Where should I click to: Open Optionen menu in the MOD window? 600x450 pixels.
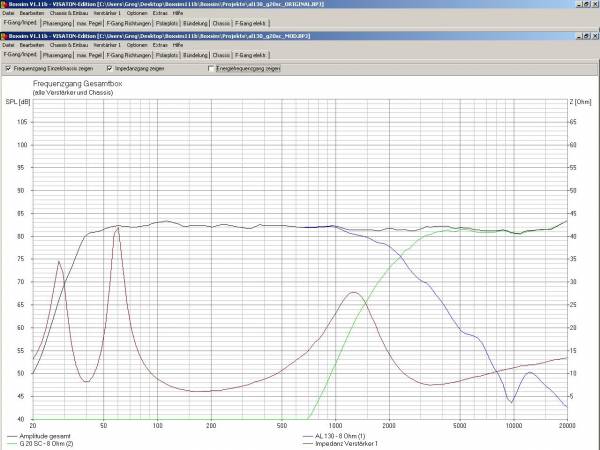(x=137, y=45)
